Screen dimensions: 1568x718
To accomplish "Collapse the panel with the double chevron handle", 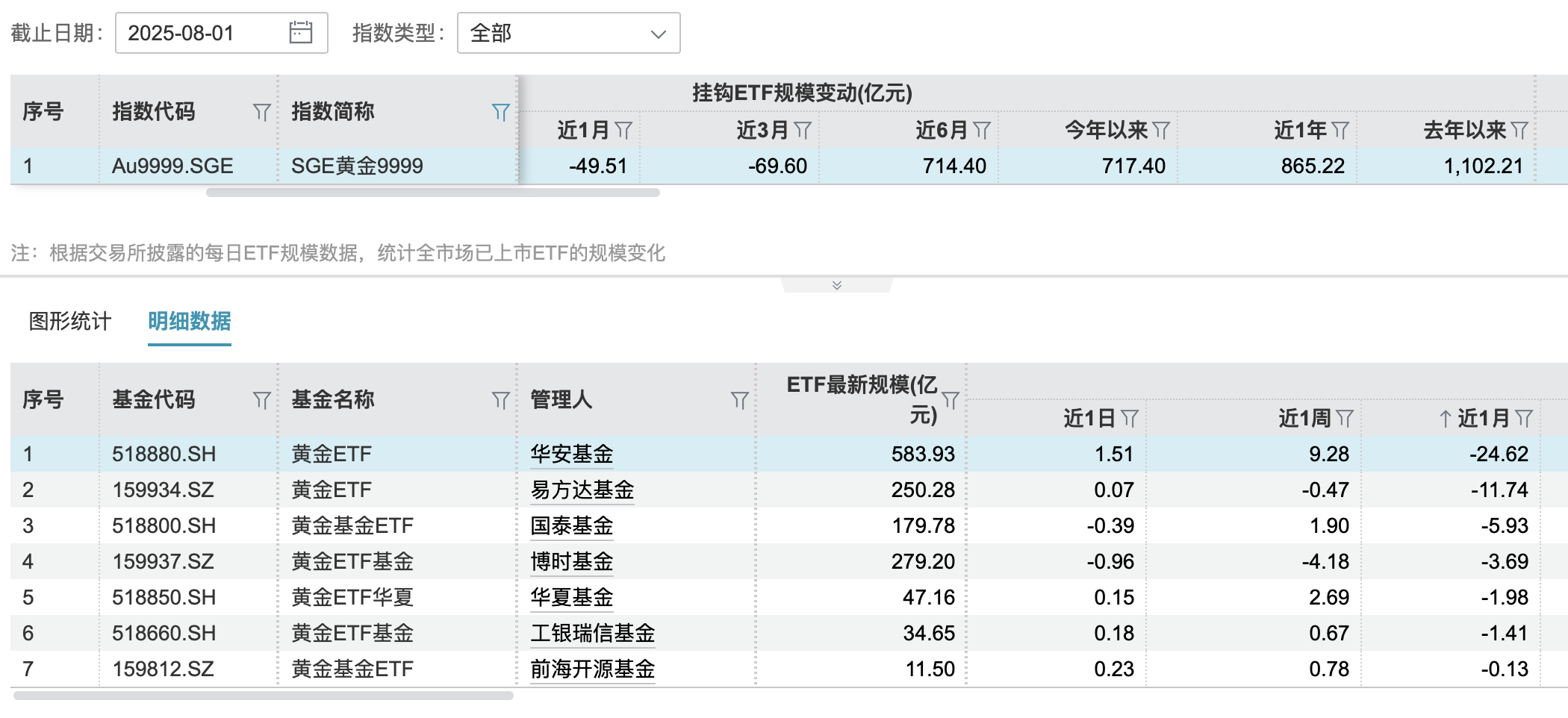I will click(x=837, y=285).
